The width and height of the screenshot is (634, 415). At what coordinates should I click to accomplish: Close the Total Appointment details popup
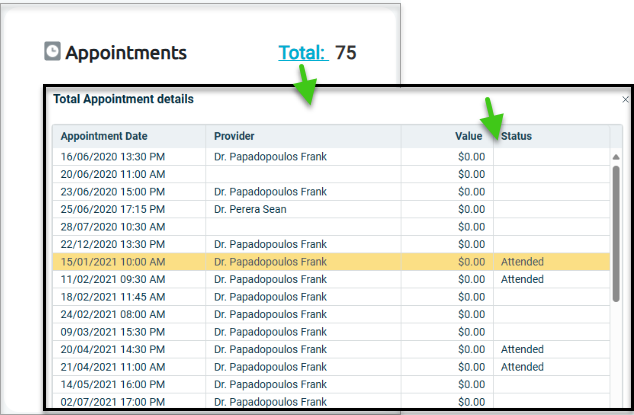[625, 100]
